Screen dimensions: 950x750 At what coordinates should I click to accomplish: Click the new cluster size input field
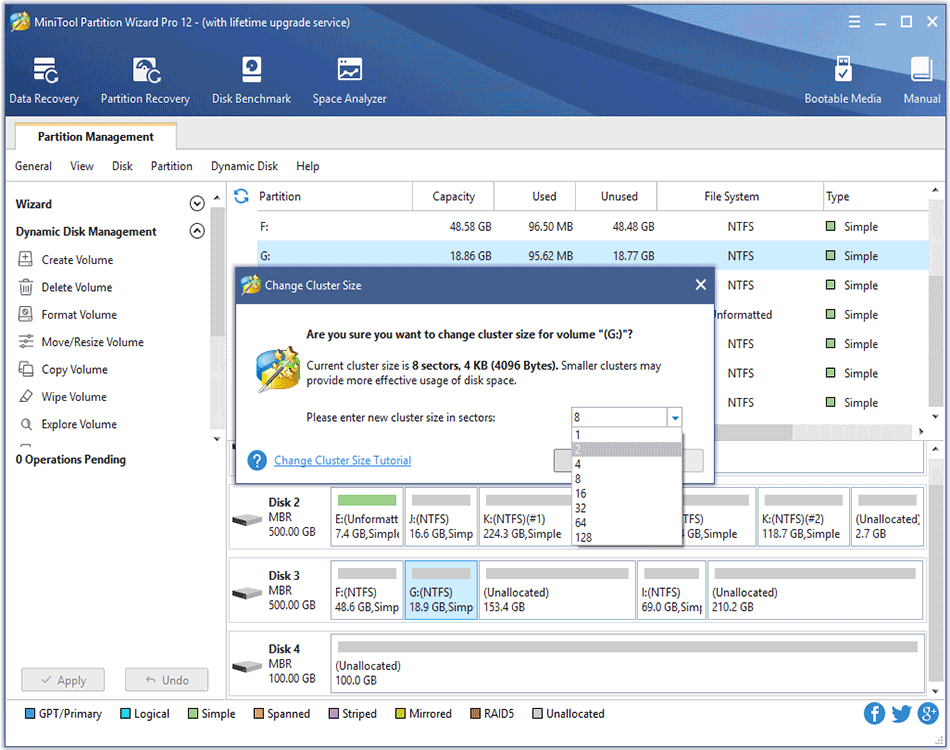[619, 417]
